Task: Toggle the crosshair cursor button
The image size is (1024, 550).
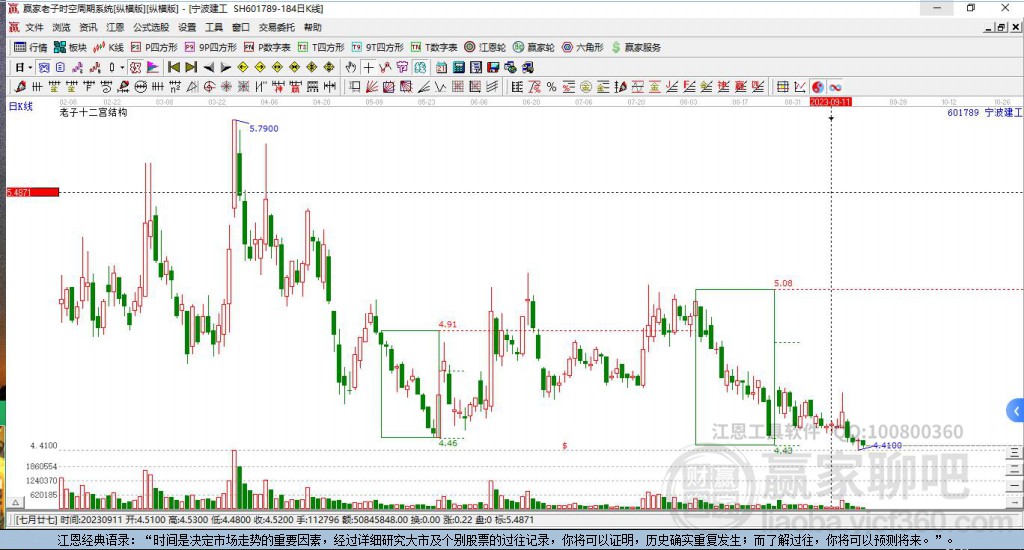Action: [368, 67]
